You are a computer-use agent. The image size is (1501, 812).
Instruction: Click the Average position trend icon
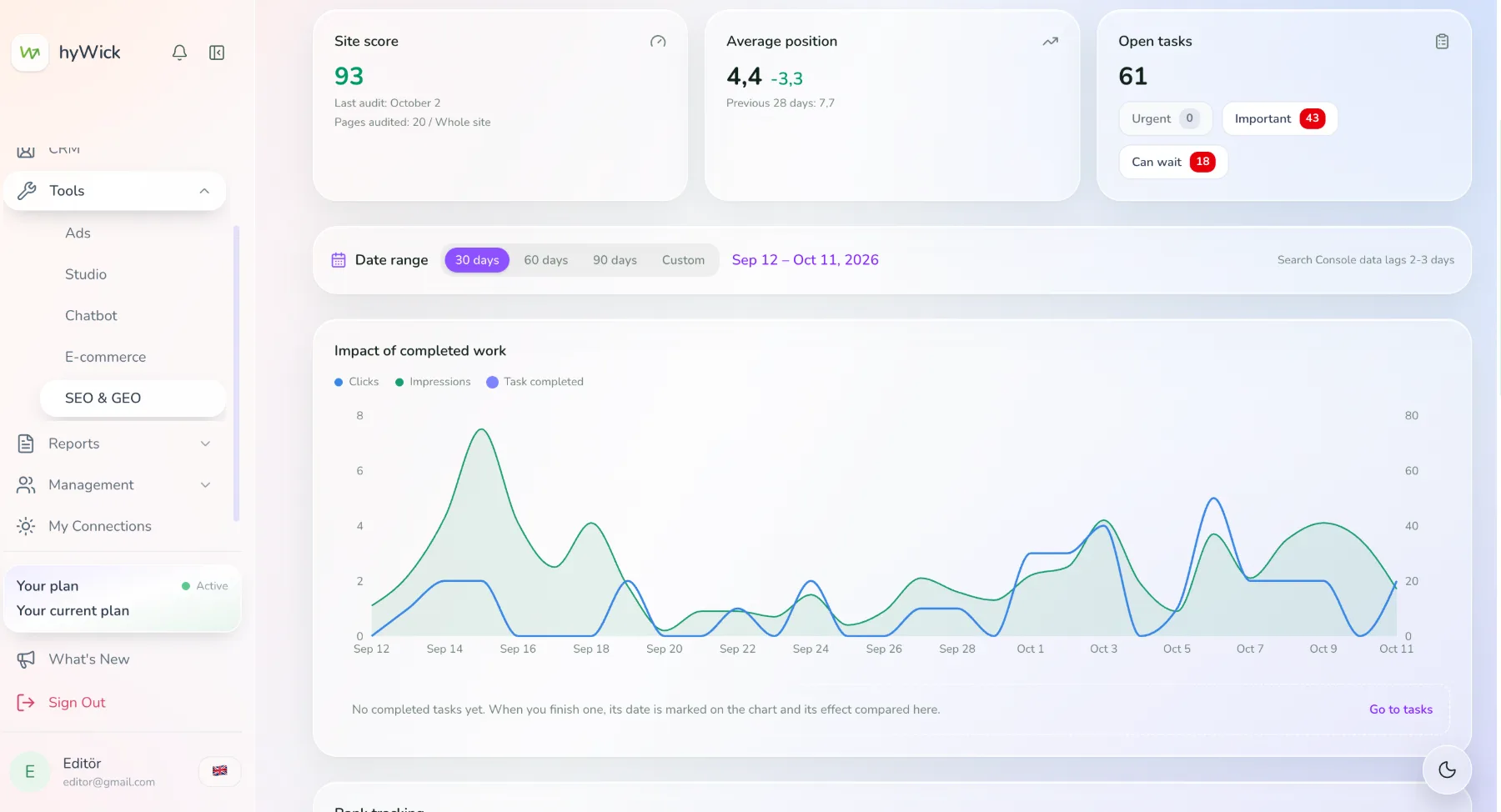click(x=1050, y=42)
